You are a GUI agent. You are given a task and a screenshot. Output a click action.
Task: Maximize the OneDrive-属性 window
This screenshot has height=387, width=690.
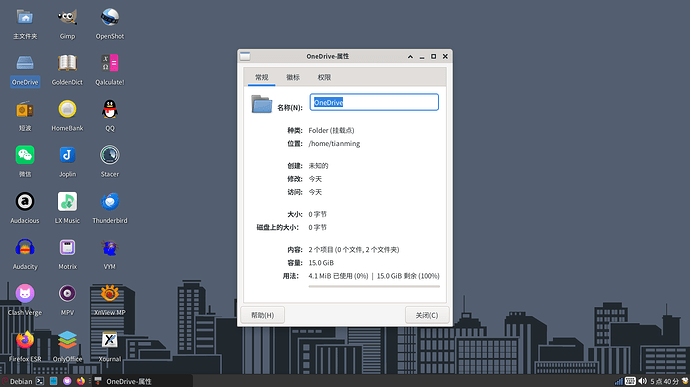(x=433, y=56)
